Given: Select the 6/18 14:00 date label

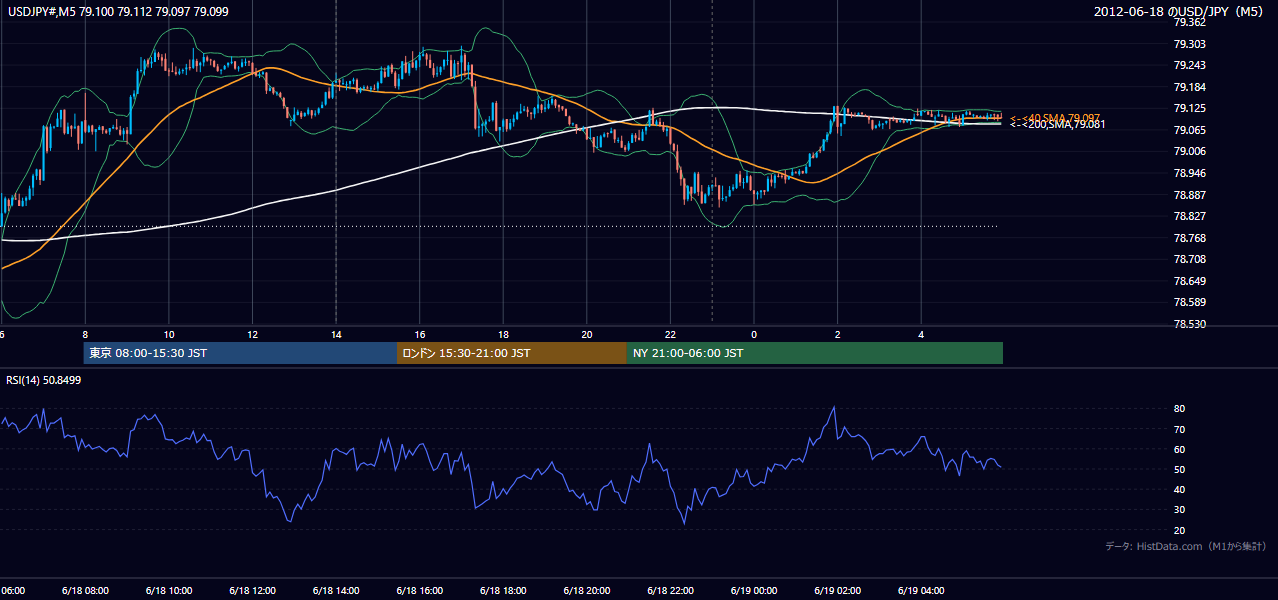Looking at the screenshot, I should (336, 590).
